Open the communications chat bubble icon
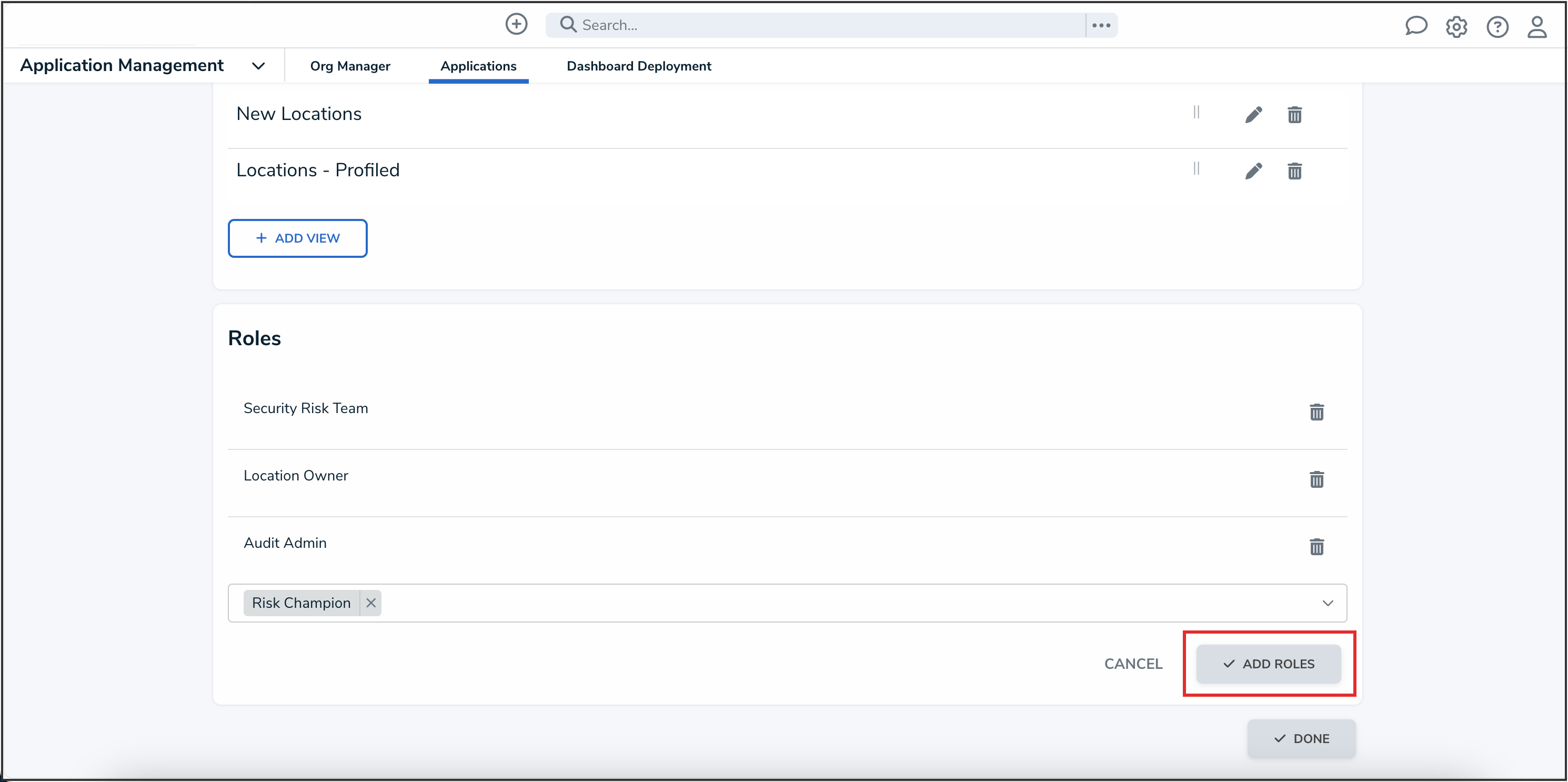Viewport: 1568px width, 782px height. coord(1416,26)
